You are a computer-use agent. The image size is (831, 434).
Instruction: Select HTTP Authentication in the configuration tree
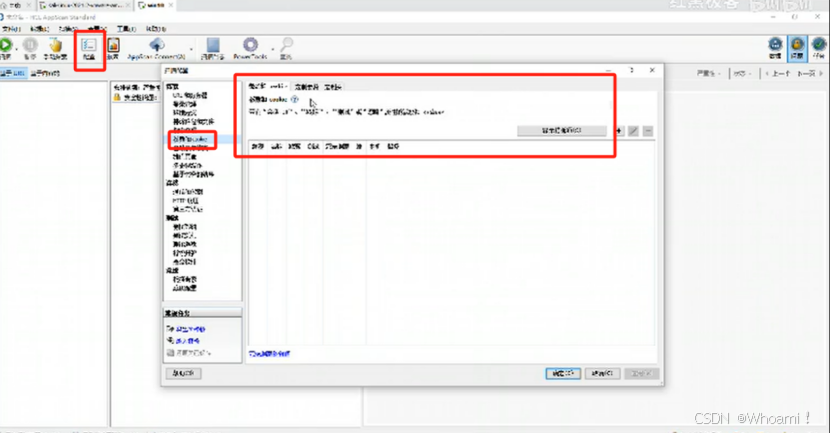(185, 201)
